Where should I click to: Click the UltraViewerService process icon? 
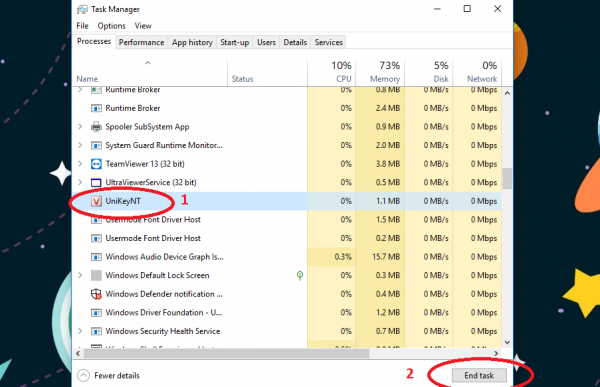click(96, 183)
